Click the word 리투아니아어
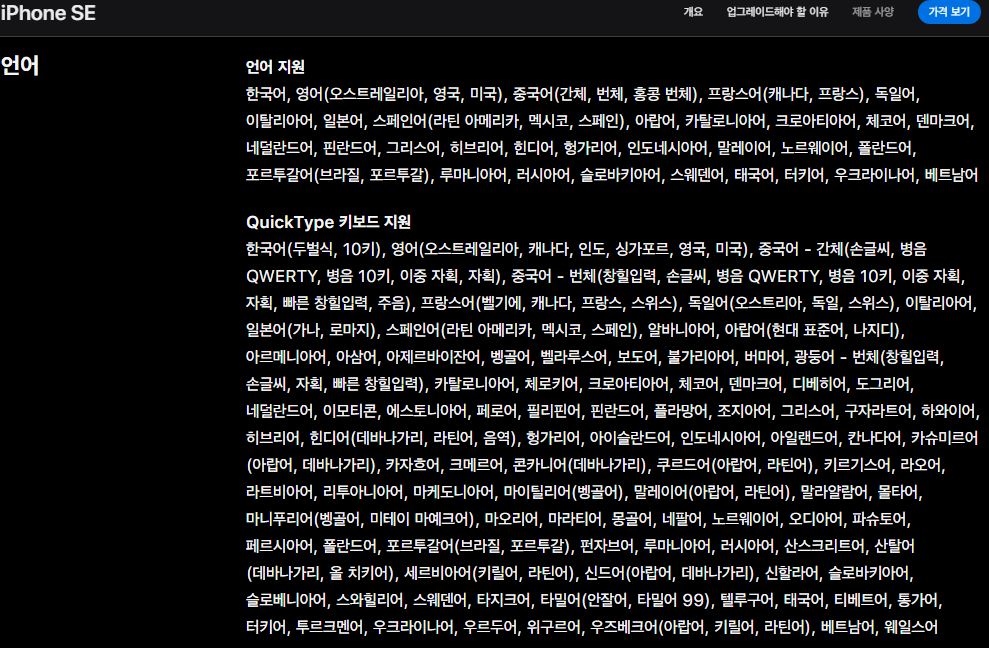The height and width of the screenshot is (648, 989). (x=363, y=493)
